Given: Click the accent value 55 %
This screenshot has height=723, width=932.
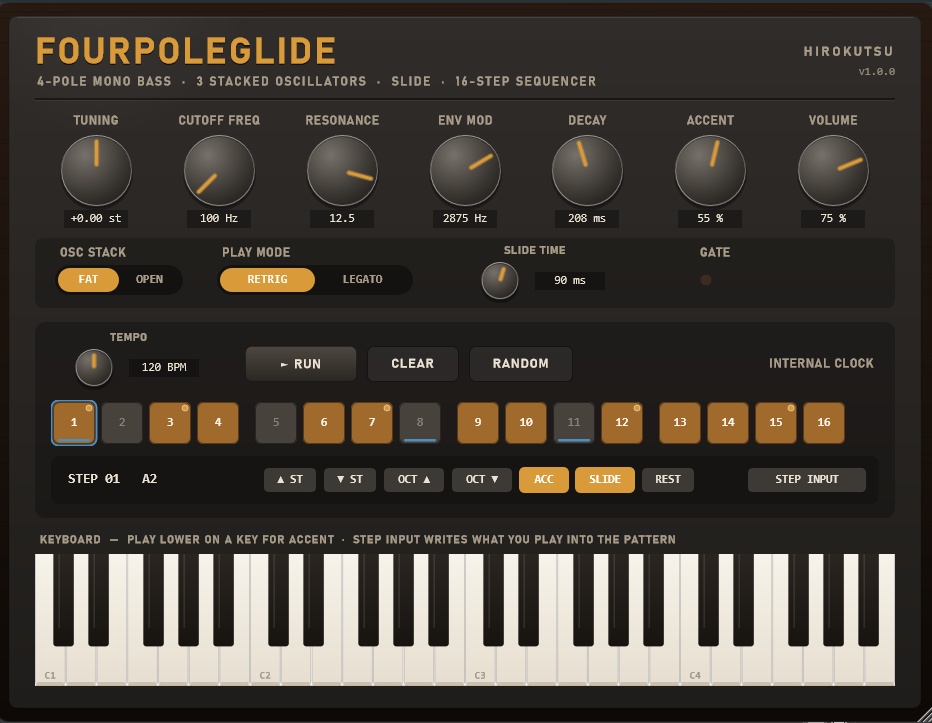Looking at the screenshot, I should pos(710,218).
